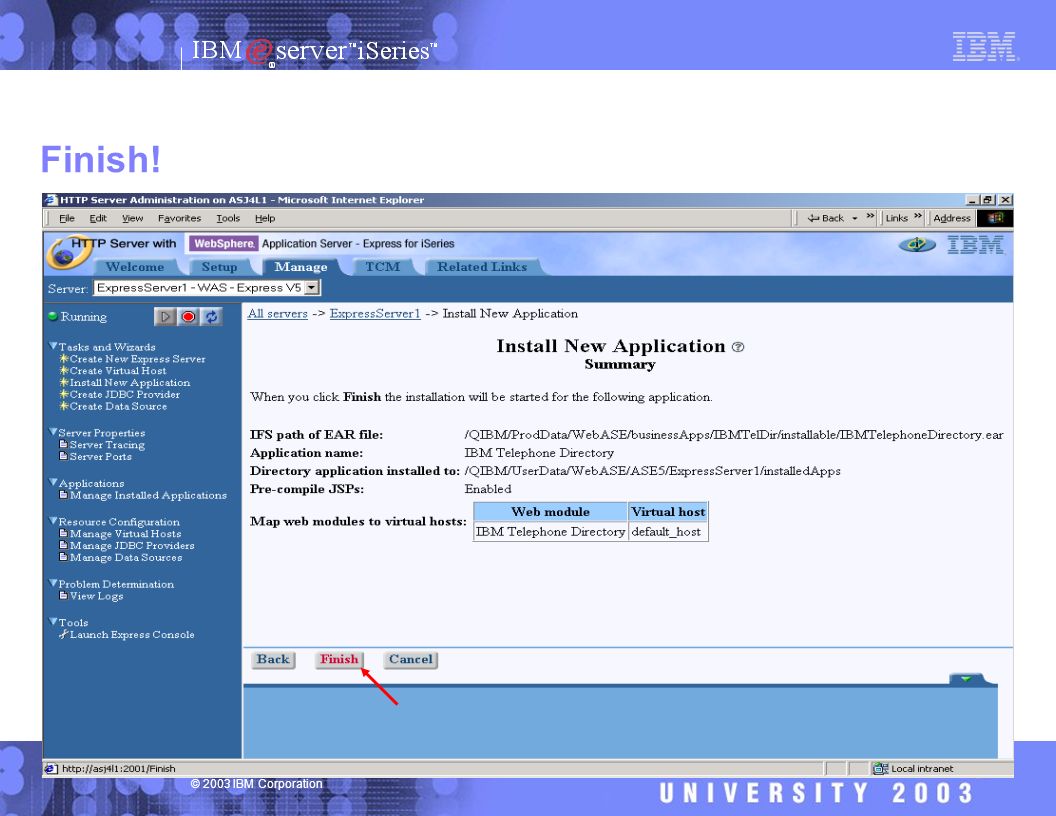Click the WebSphere badge in header

click(x=223, y=244)
